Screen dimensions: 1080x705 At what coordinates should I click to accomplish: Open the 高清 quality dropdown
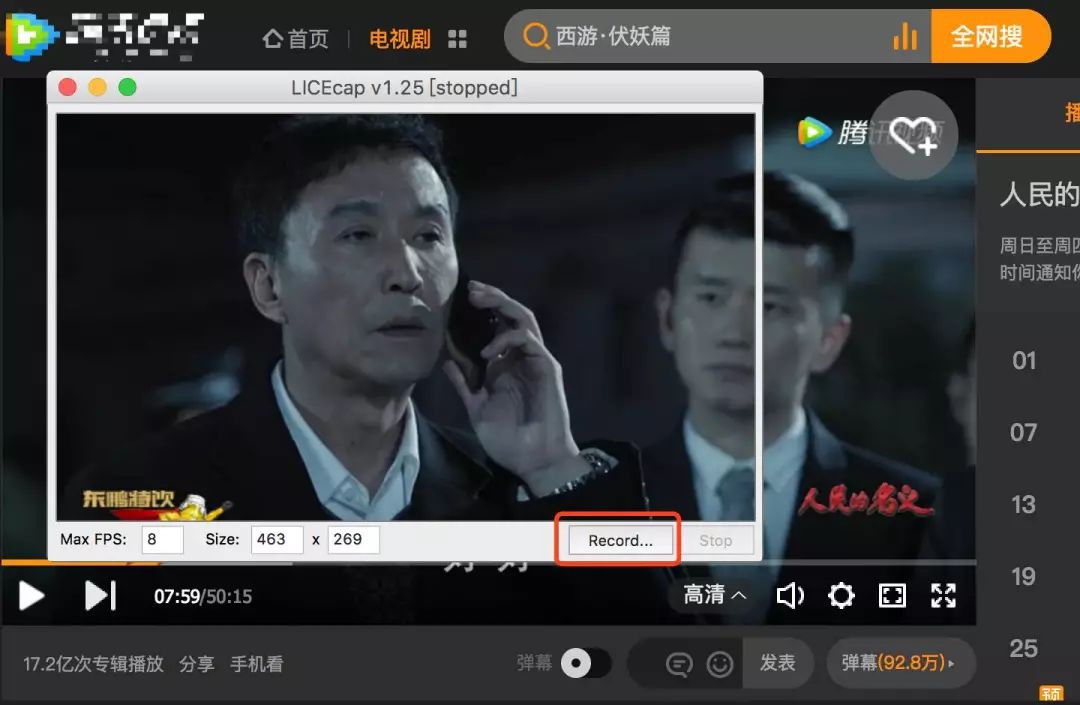coord(713,595)
